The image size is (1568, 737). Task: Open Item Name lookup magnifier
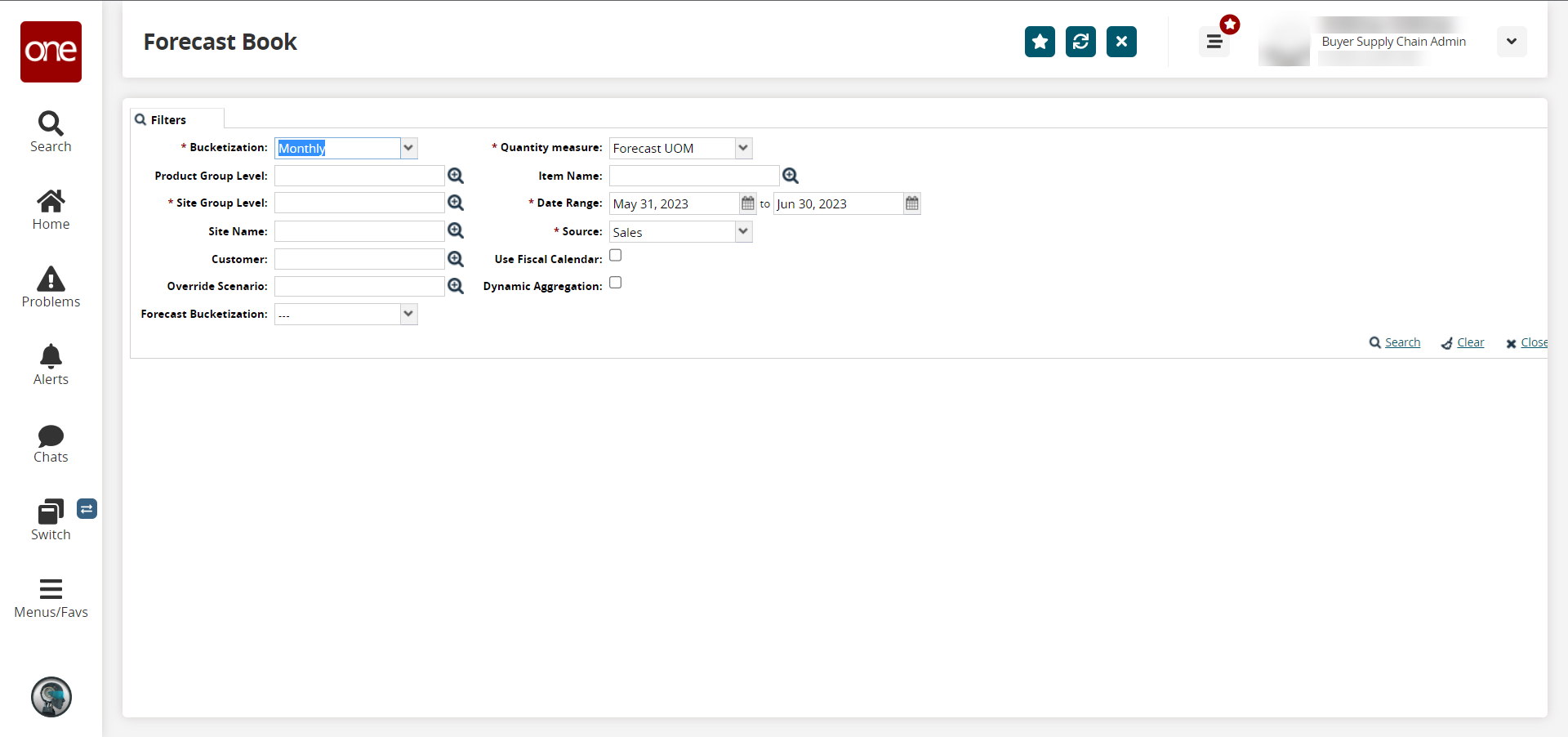[x=791, y=176]
